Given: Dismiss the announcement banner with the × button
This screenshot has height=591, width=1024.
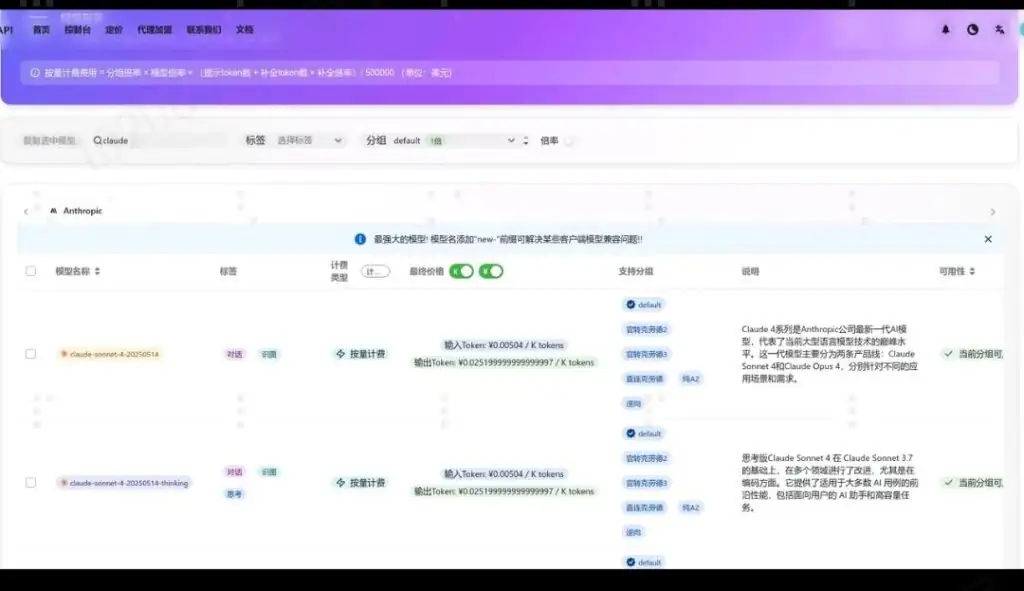Looking at the screenshot, I should click(988, 239).
